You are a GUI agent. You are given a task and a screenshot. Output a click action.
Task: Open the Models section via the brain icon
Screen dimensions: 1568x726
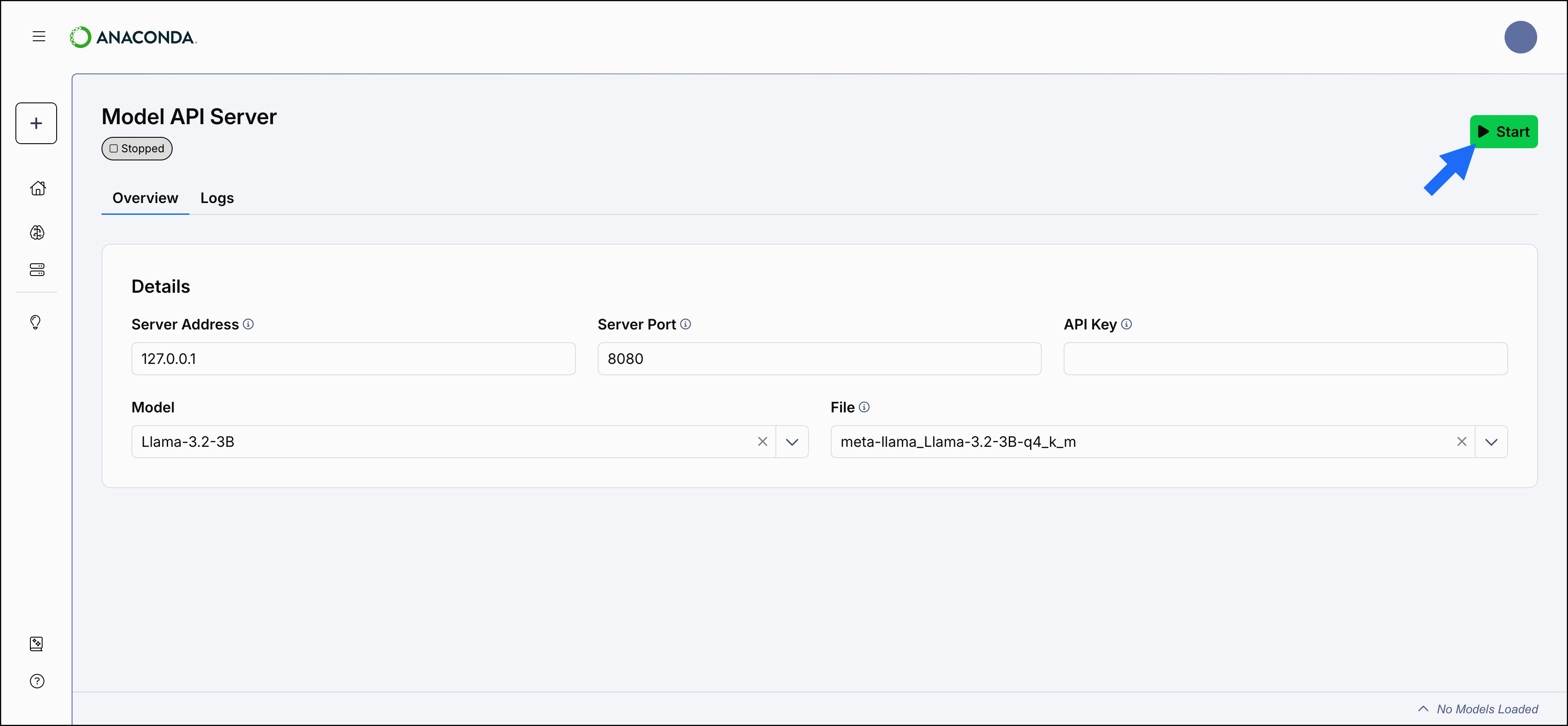[37, 232]
